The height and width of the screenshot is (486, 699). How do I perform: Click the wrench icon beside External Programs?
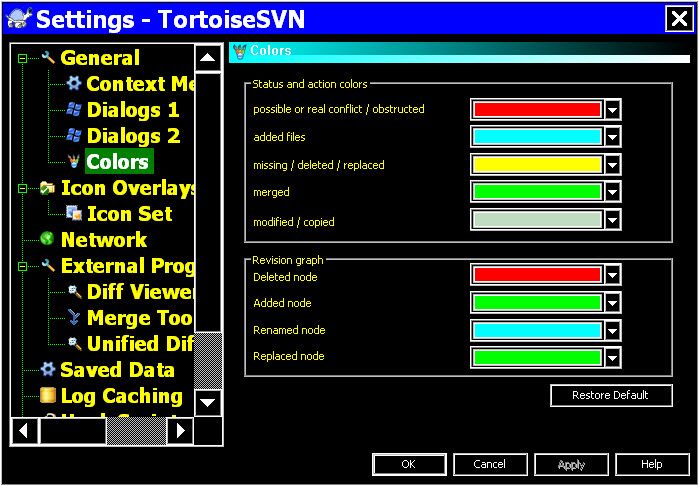coord(48,265)
